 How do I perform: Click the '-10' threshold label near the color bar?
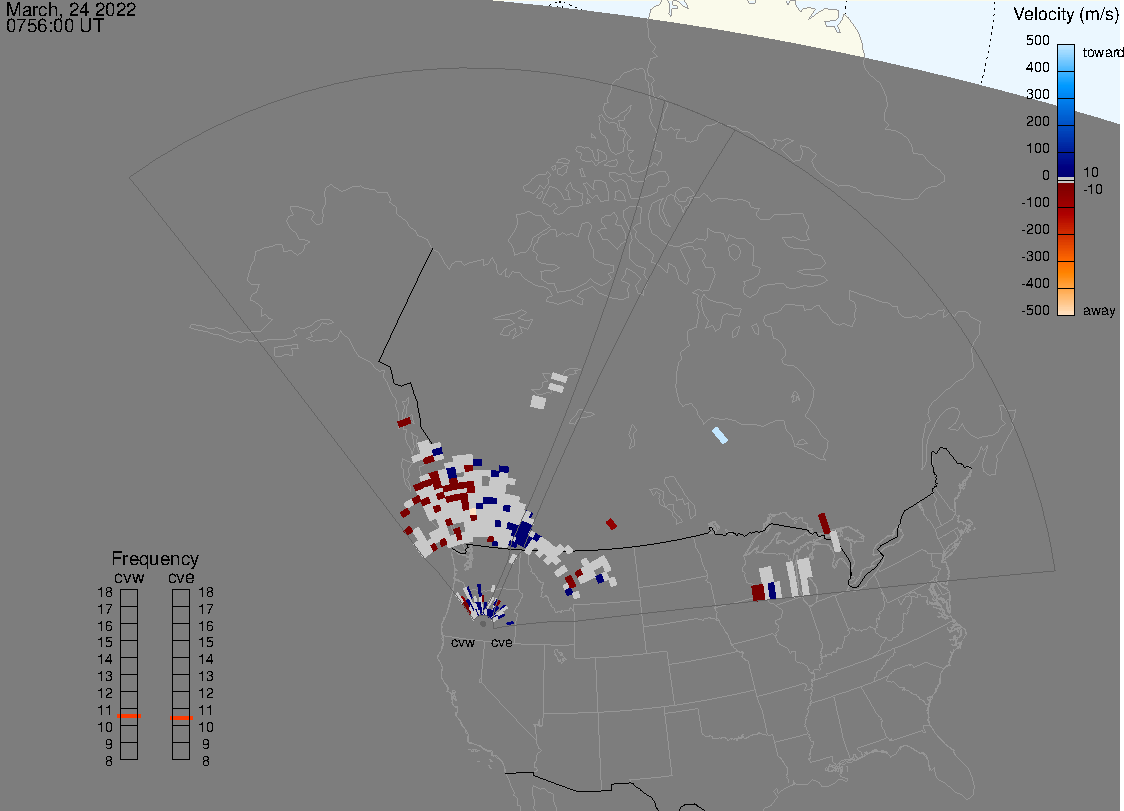1092,189
